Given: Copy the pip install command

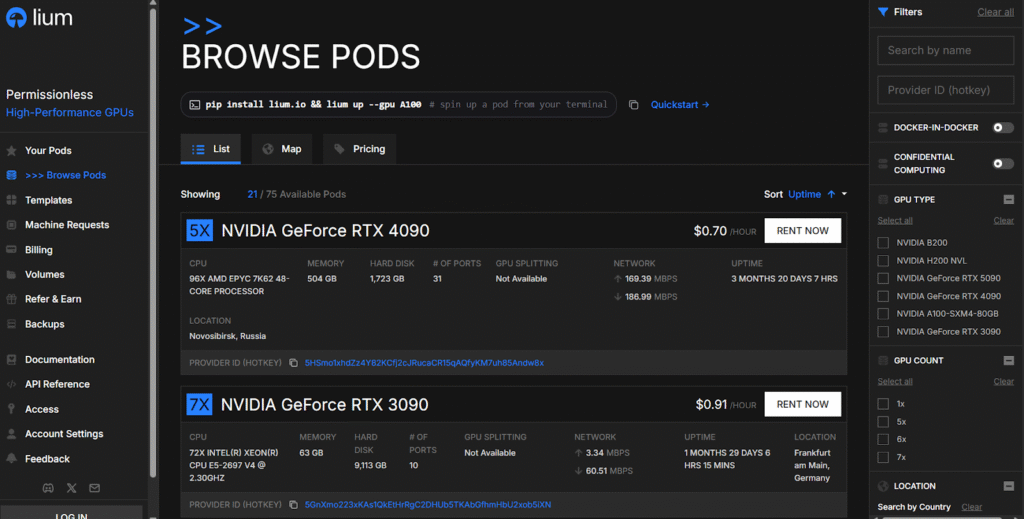Looking at the screenshot, I should click(634, 105).
